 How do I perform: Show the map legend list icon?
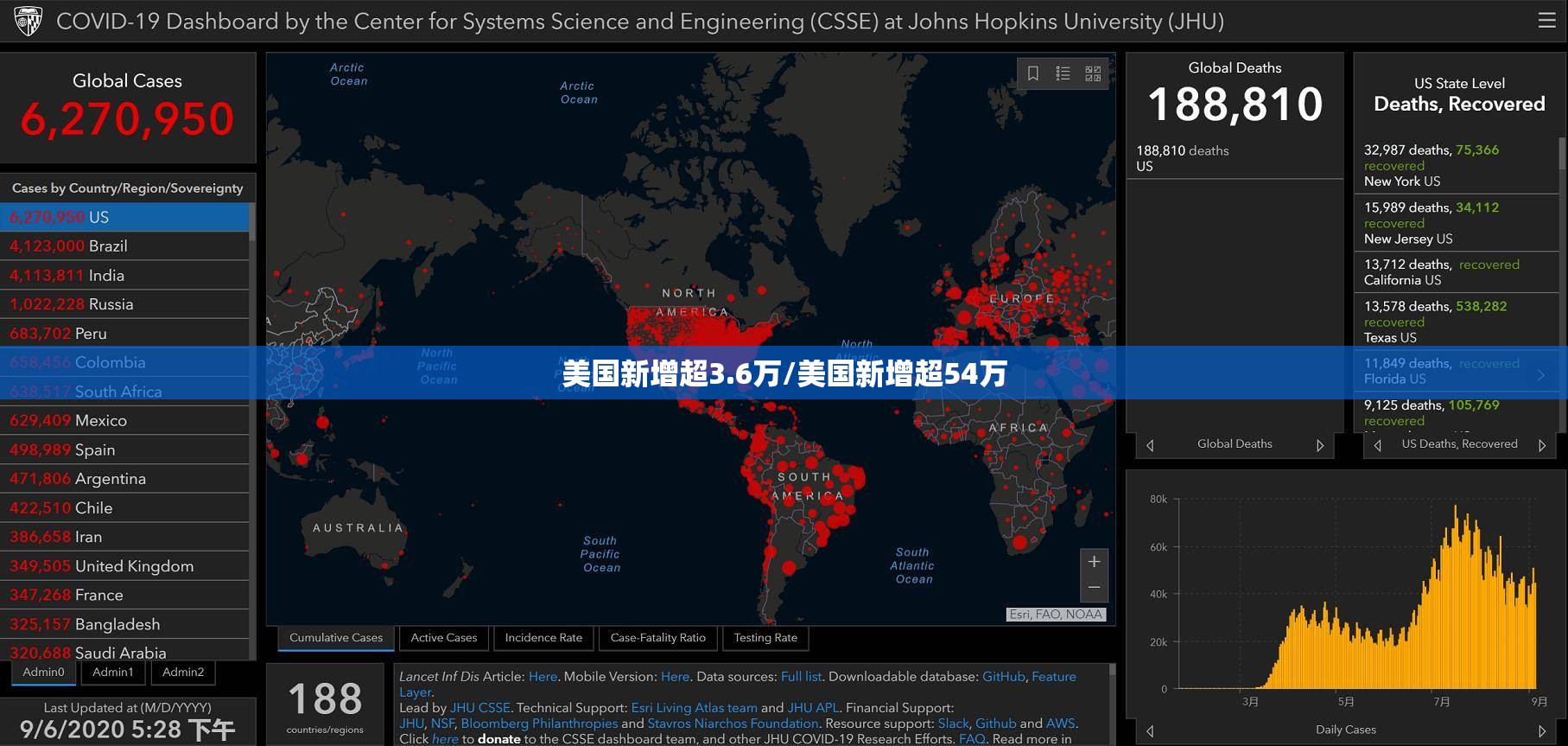(x=1063, y=73)
